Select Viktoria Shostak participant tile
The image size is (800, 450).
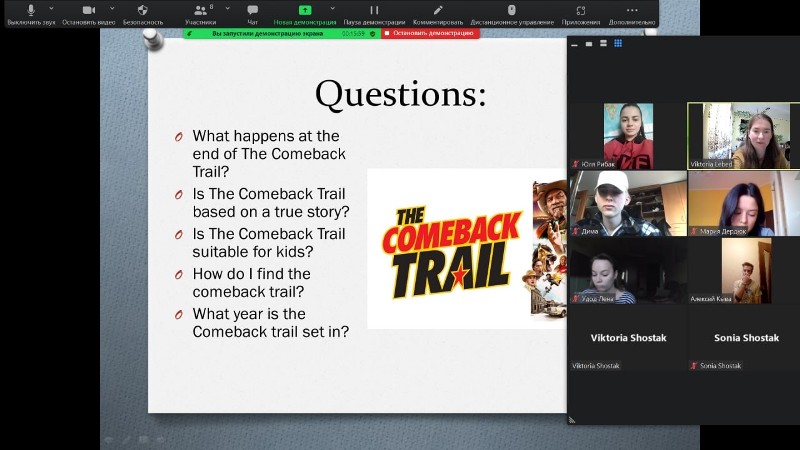click(x=628, y=338)
